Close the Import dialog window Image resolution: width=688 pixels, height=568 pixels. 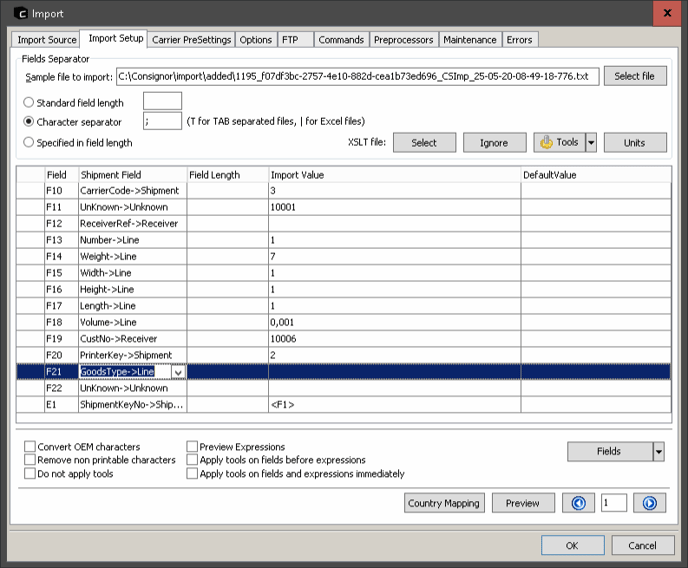[667, 13]
